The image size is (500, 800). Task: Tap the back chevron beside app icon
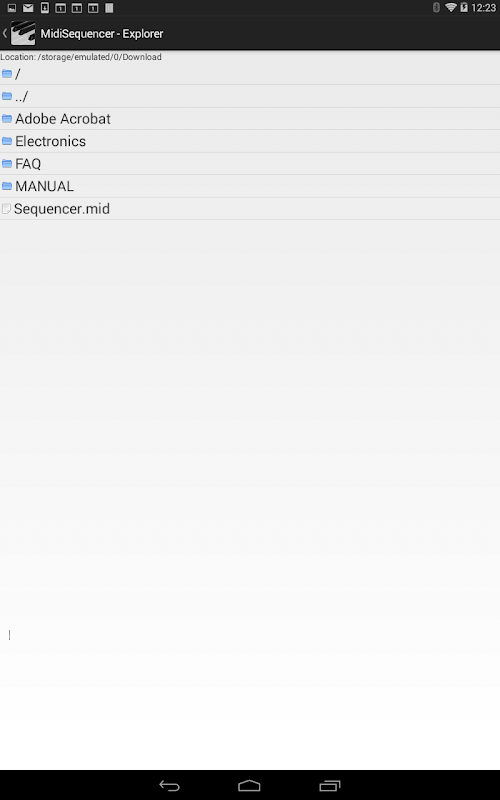(5, 33)
